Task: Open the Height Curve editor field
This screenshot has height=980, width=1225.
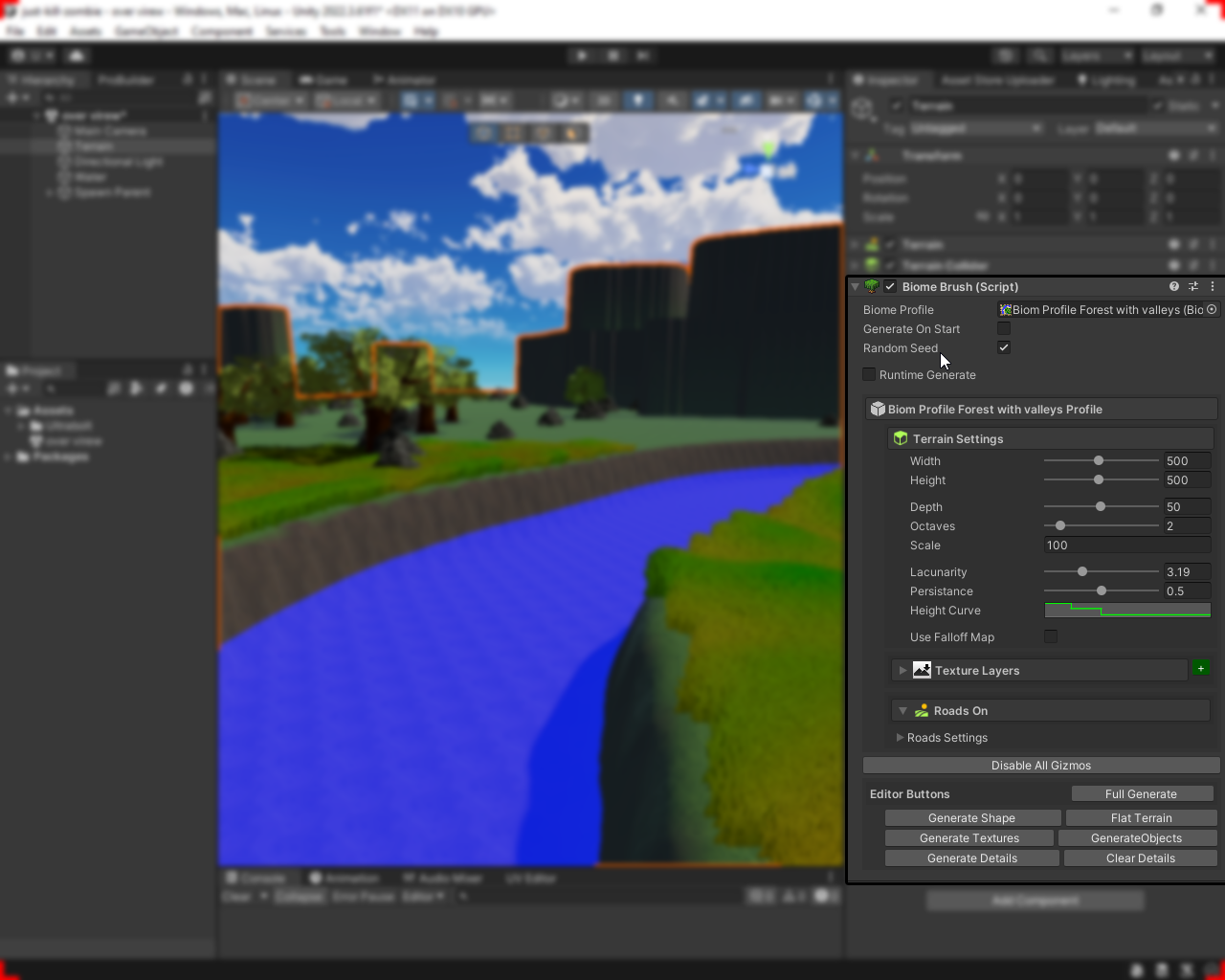Action: (1127, 610)
